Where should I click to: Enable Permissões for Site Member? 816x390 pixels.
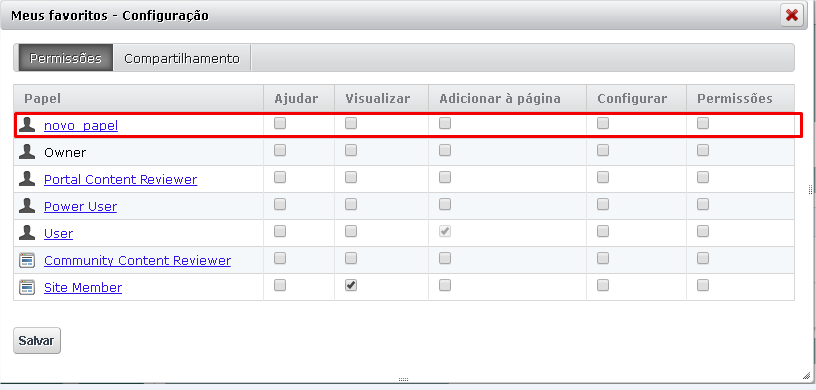[x=703, y=285]
